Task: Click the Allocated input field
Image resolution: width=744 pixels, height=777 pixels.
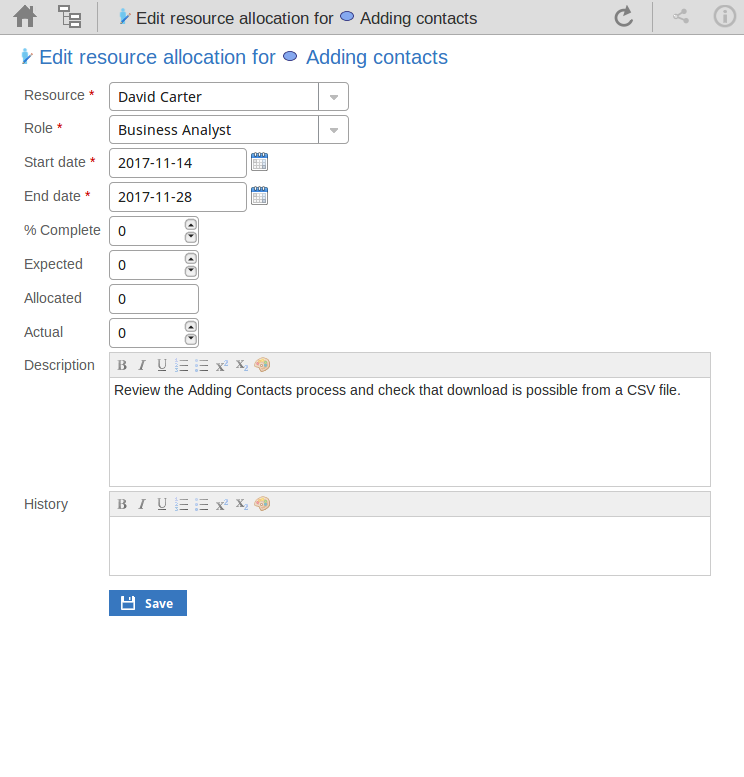Action: tap(153, 299)
